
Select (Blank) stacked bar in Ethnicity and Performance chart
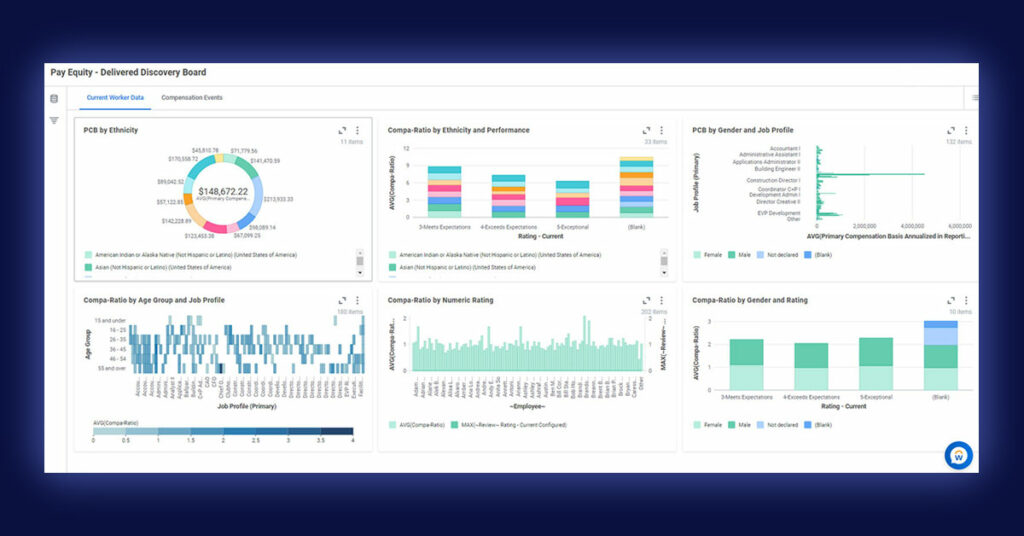pos(636,187)
